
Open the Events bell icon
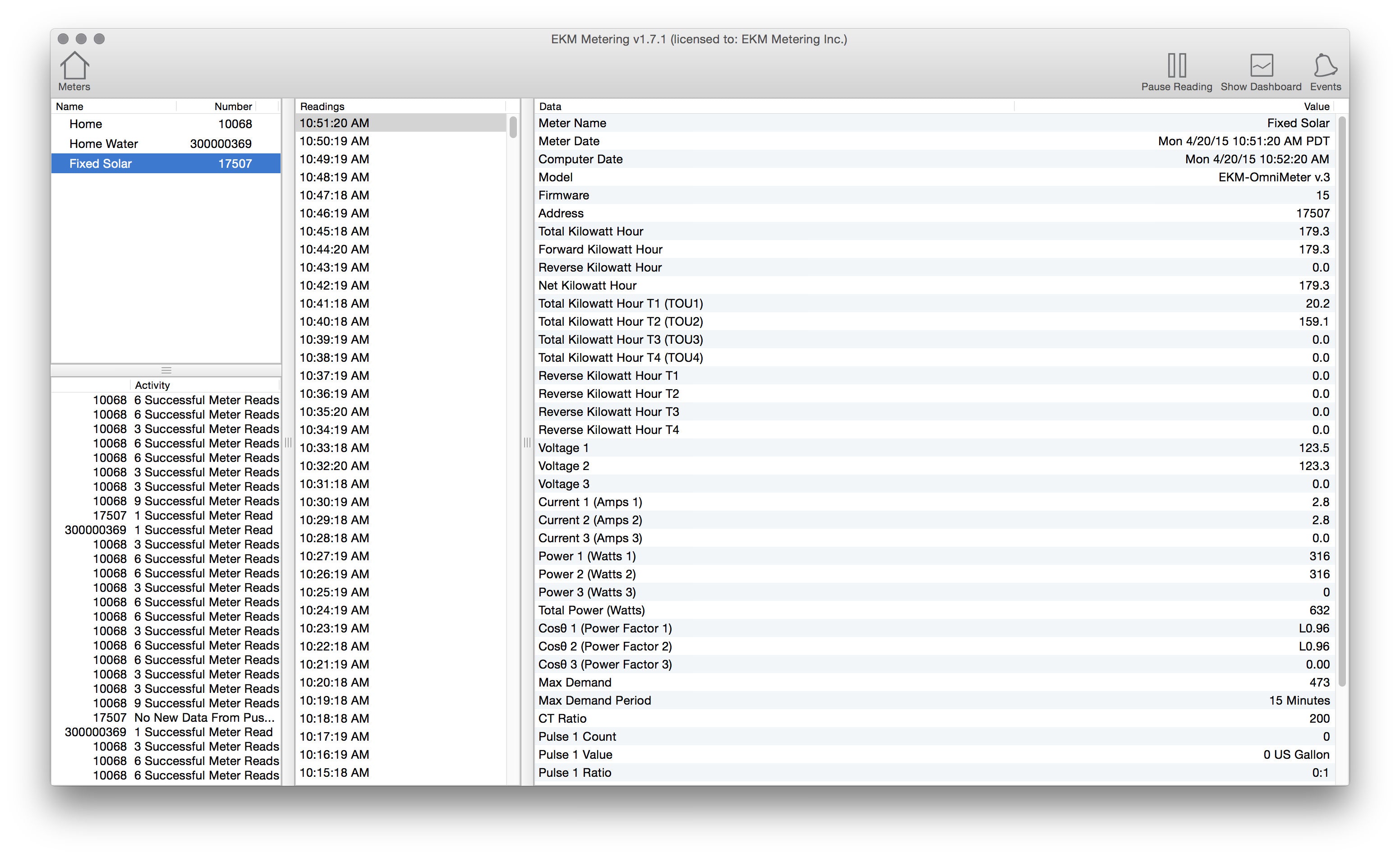(1325, 66)
